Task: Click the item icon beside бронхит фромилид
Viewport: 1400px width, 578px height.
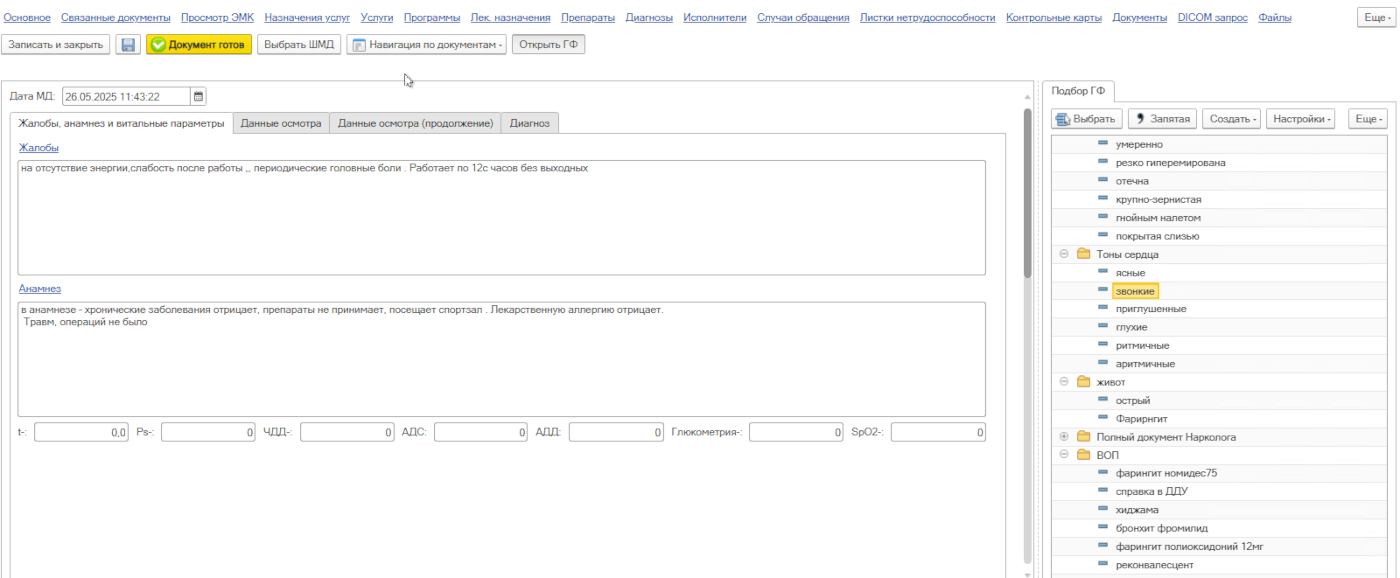Action: [x=1103, y=528]
